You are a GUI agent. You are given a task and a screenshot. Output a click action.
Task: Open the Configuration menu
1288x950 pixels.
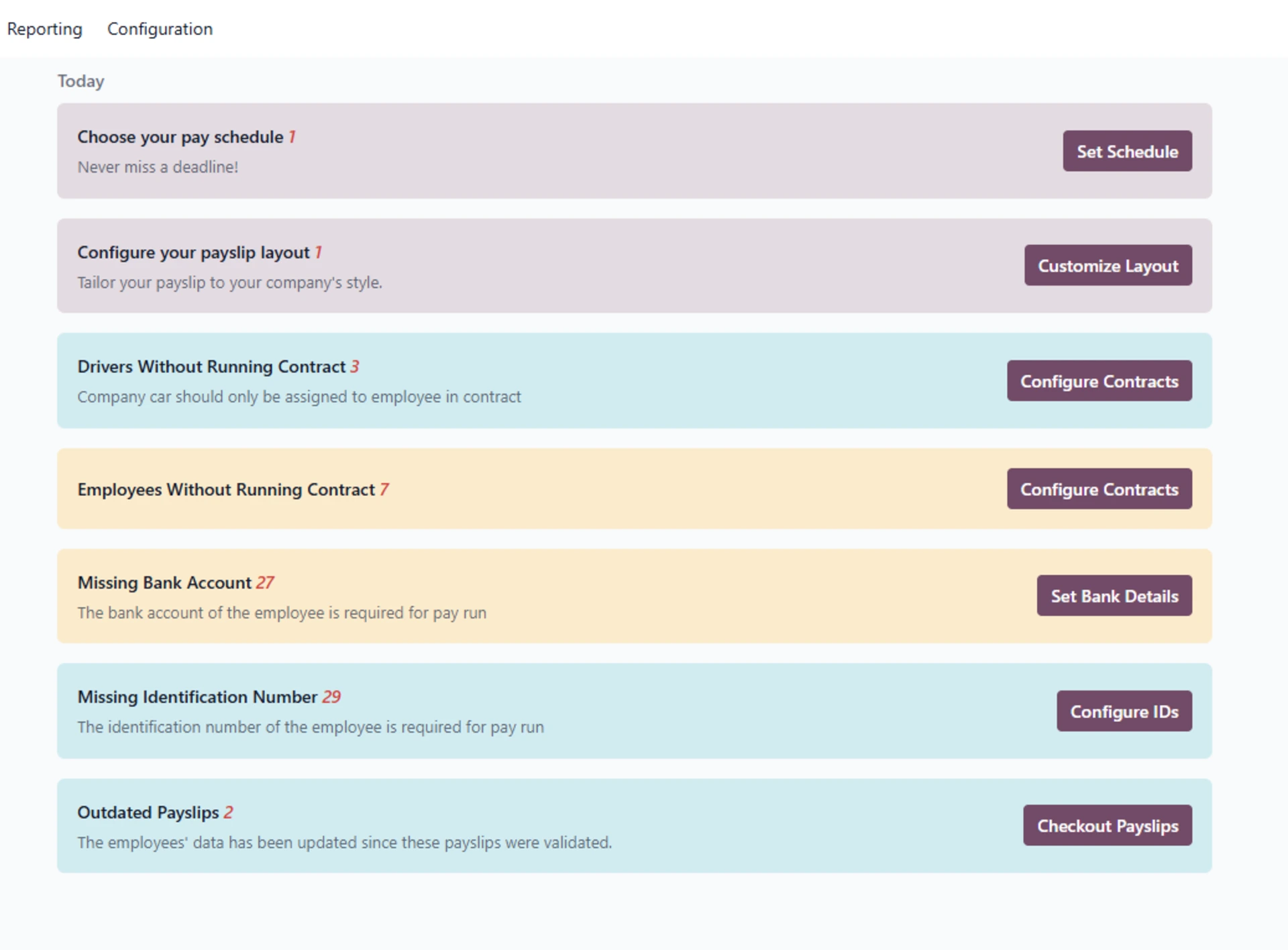(x=160, y=29)
